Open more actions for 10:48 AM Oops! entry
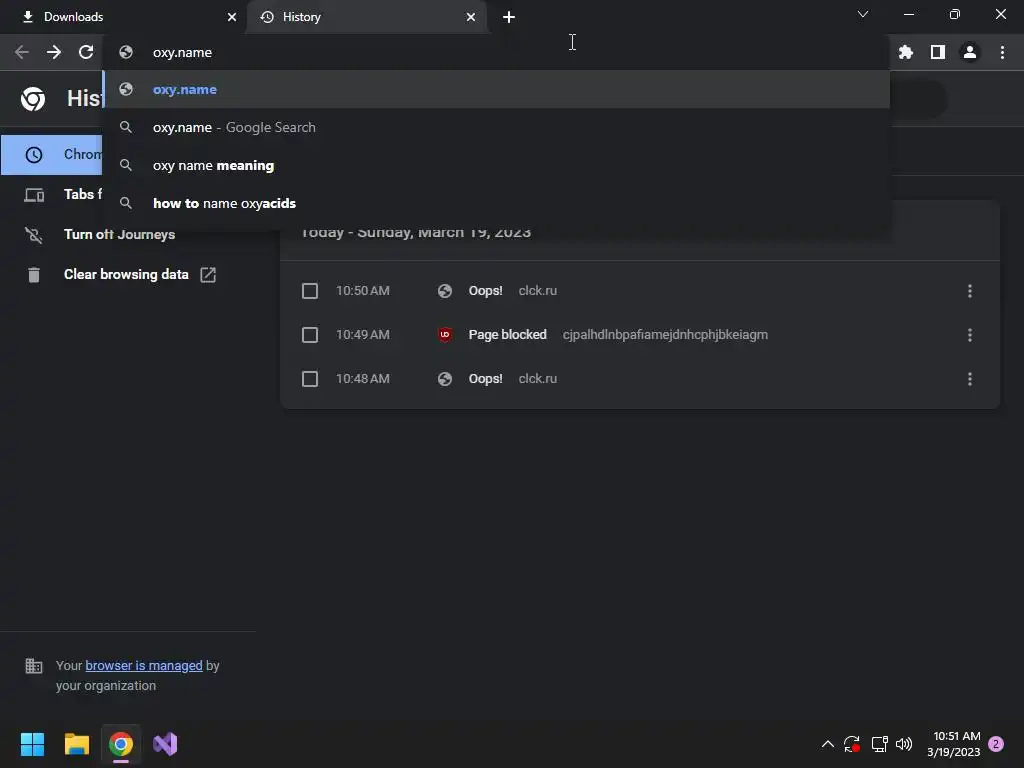 click(970, 379)
